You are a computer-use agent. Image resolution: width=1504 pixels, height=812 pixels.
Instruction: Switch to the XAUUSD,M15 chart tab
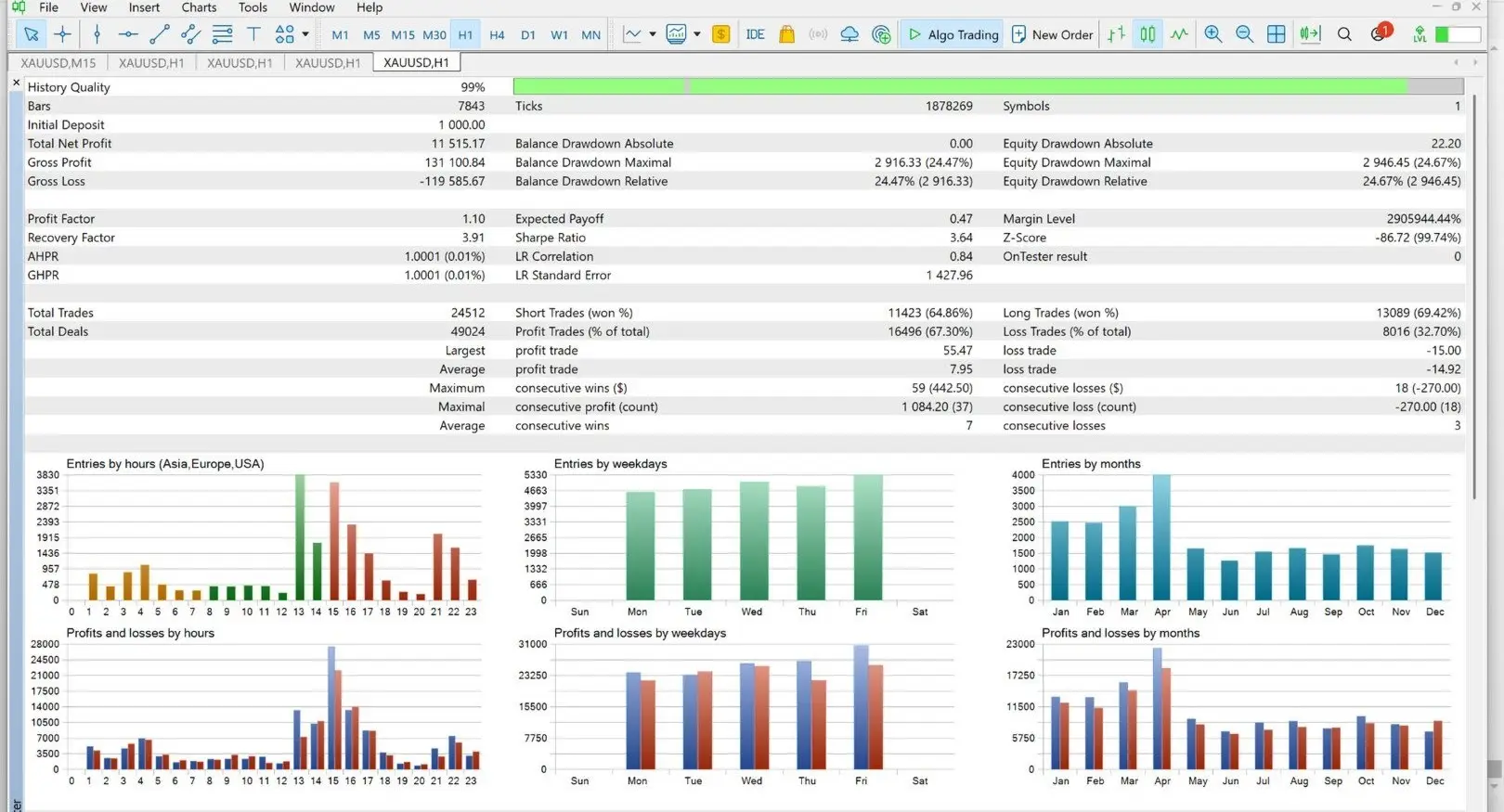tap(58, 63)
